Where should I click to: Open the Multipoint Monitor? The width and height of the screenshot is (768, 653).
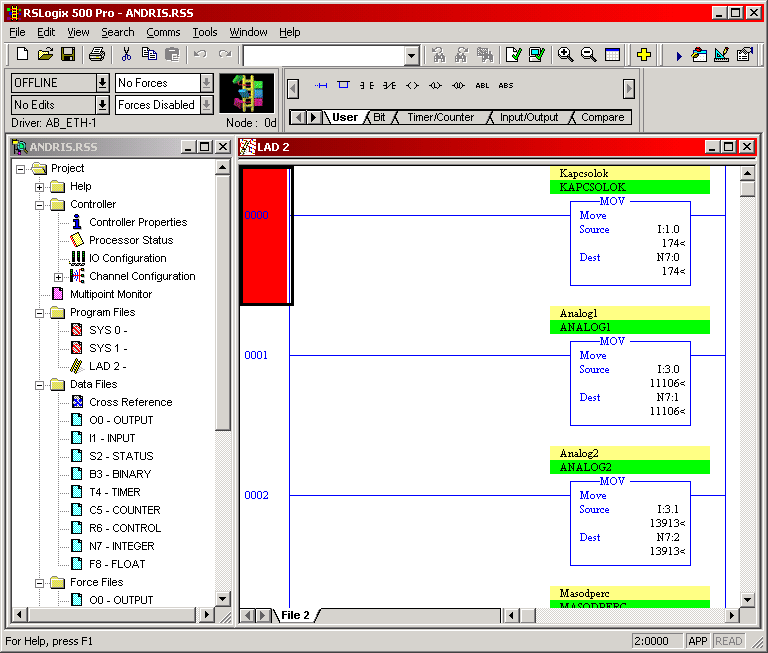[x=111, y=294]
